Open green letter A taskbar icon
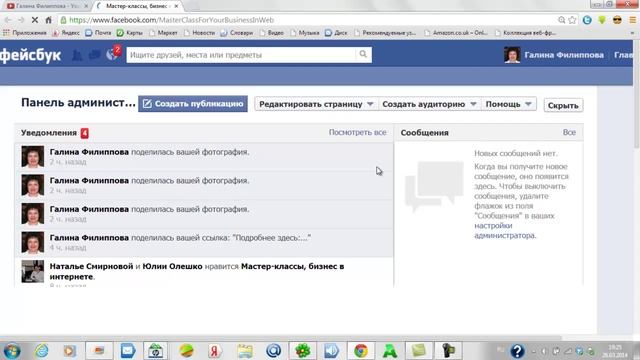 390,351
